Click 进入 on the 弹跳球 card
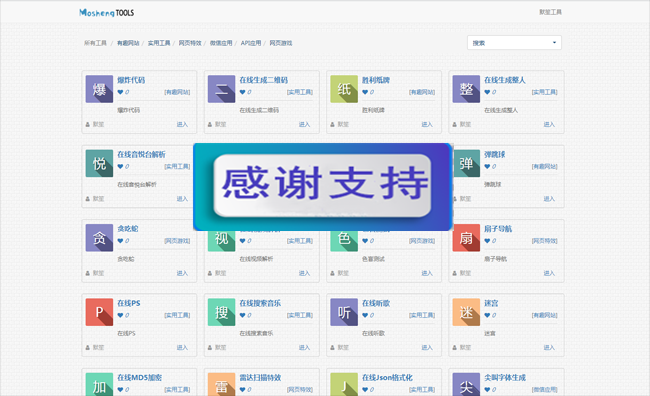This screenshot has width=650, height=396. (x=549, y=199)
